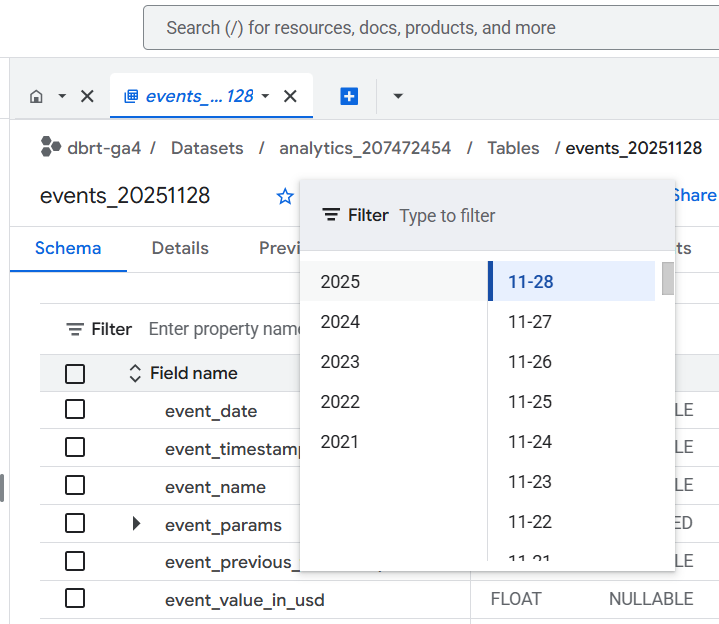Tick the event_date checkbox

click(x=75, y=410)
